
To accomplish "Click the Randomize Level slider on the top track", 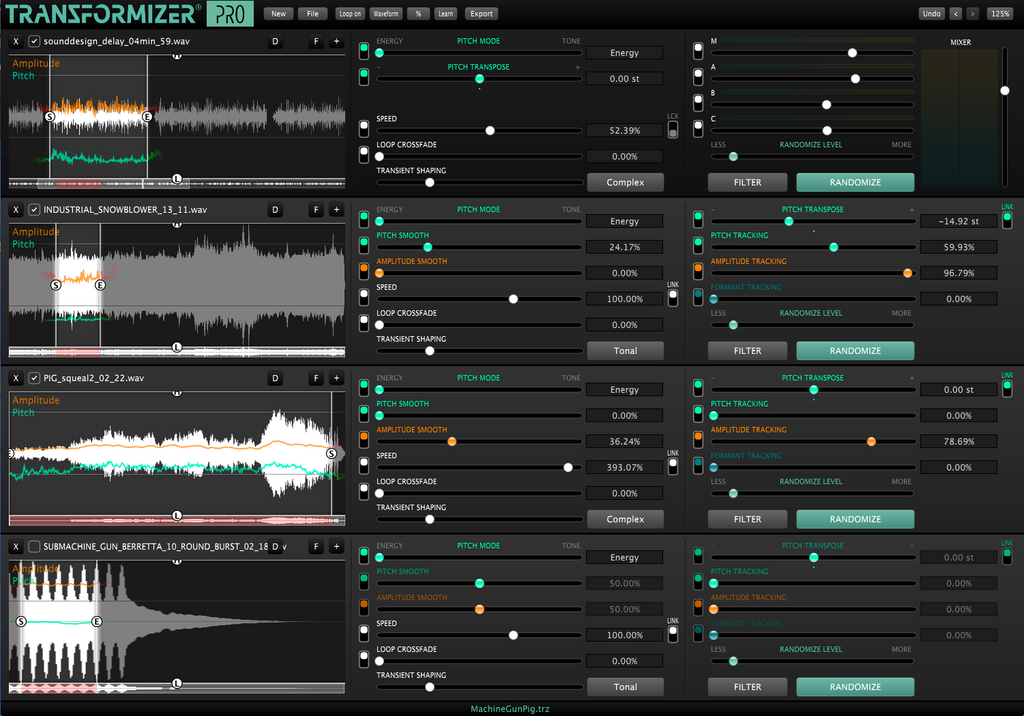I will point(731,156).
